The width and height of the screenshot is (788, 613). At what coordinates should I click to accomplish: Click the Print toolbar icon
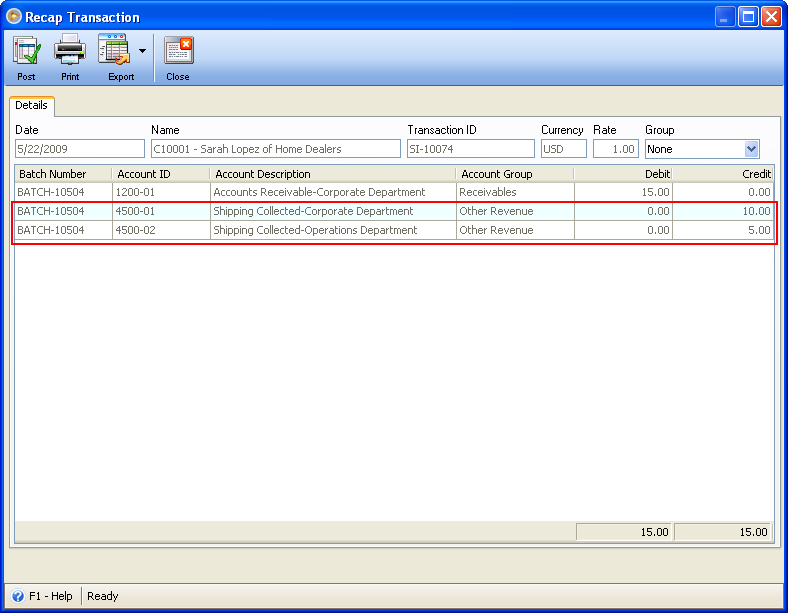(x=70, y=50)
